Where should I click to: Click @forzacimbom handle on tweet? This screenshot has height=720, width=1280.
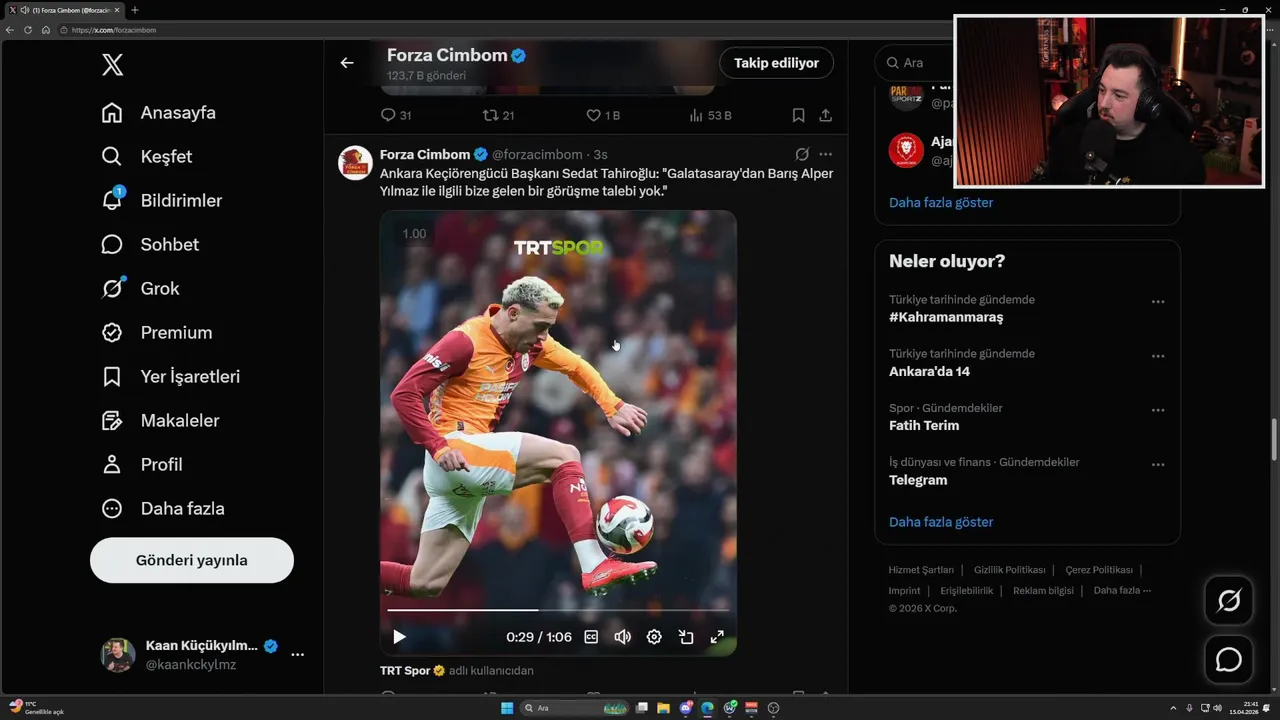[537, 155]
